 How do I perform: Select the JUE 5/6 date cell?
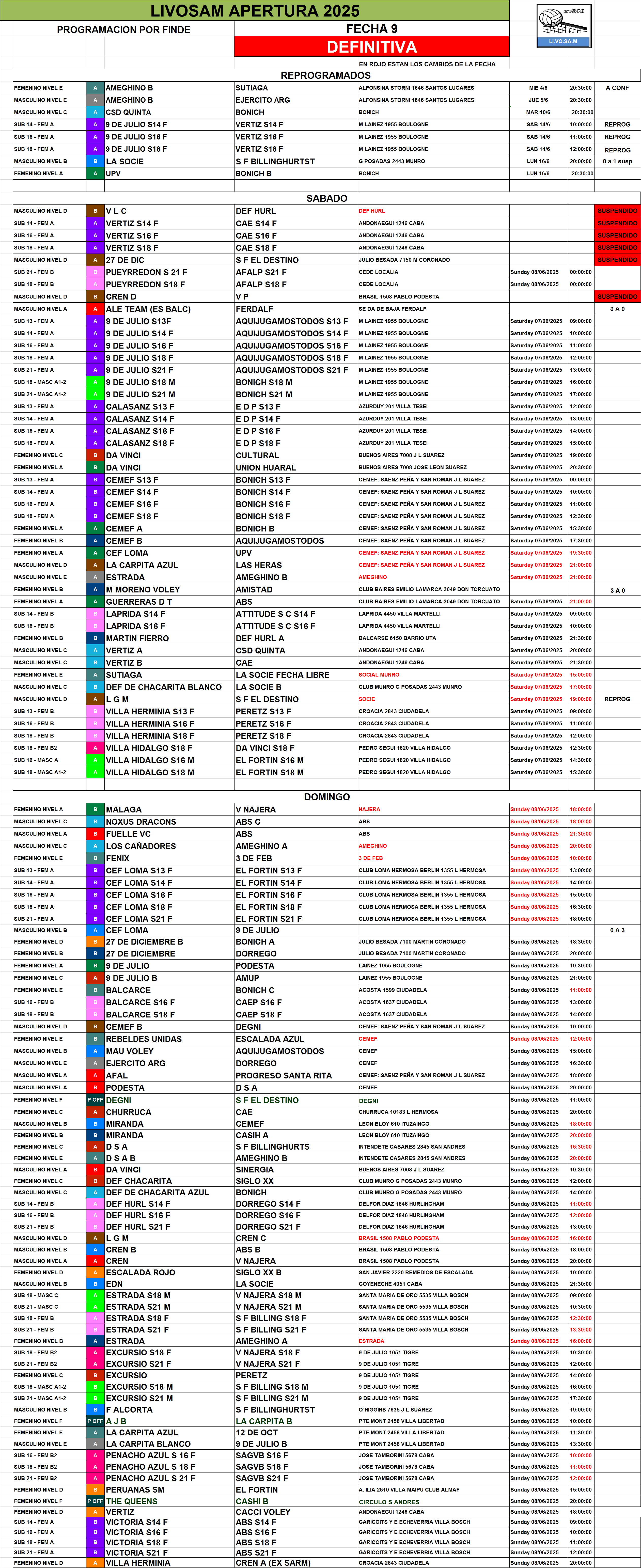pyautogui.click(x=538, y=100)
